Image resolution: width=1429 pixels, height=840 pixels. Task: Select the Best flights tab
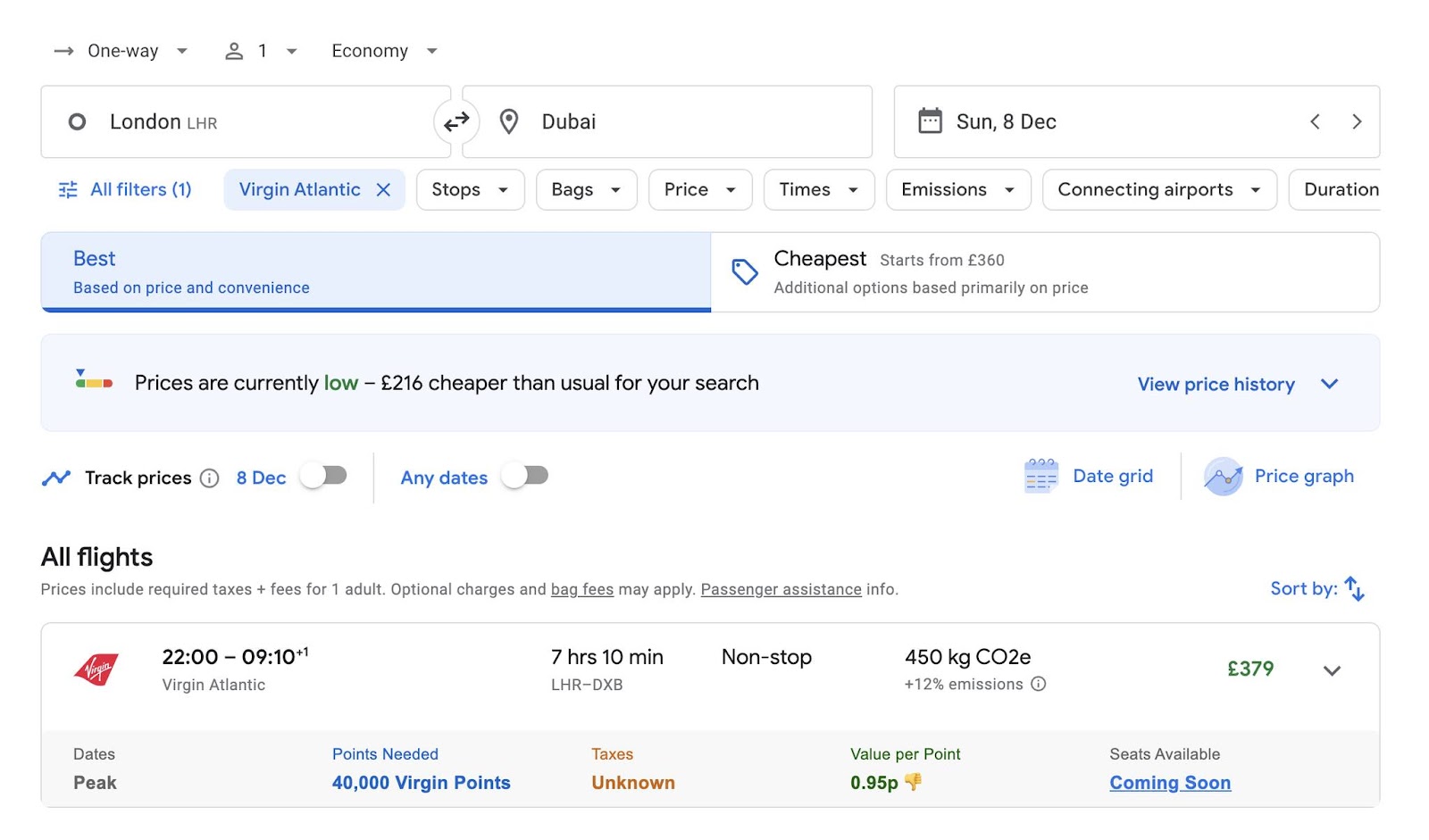click(x=376, y=272)
